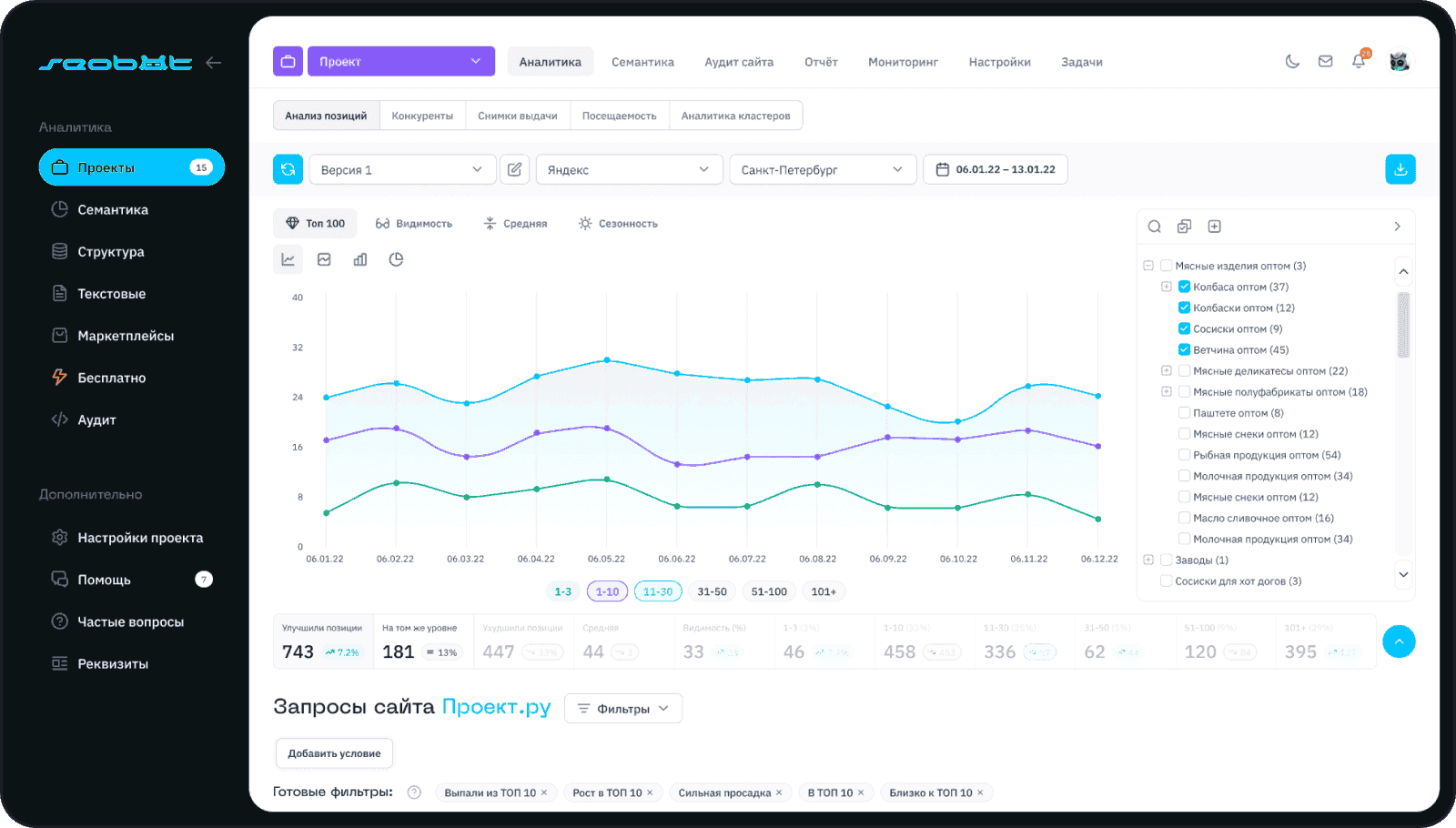
Task: Switch to the area chart view
Action: [324, 259]
